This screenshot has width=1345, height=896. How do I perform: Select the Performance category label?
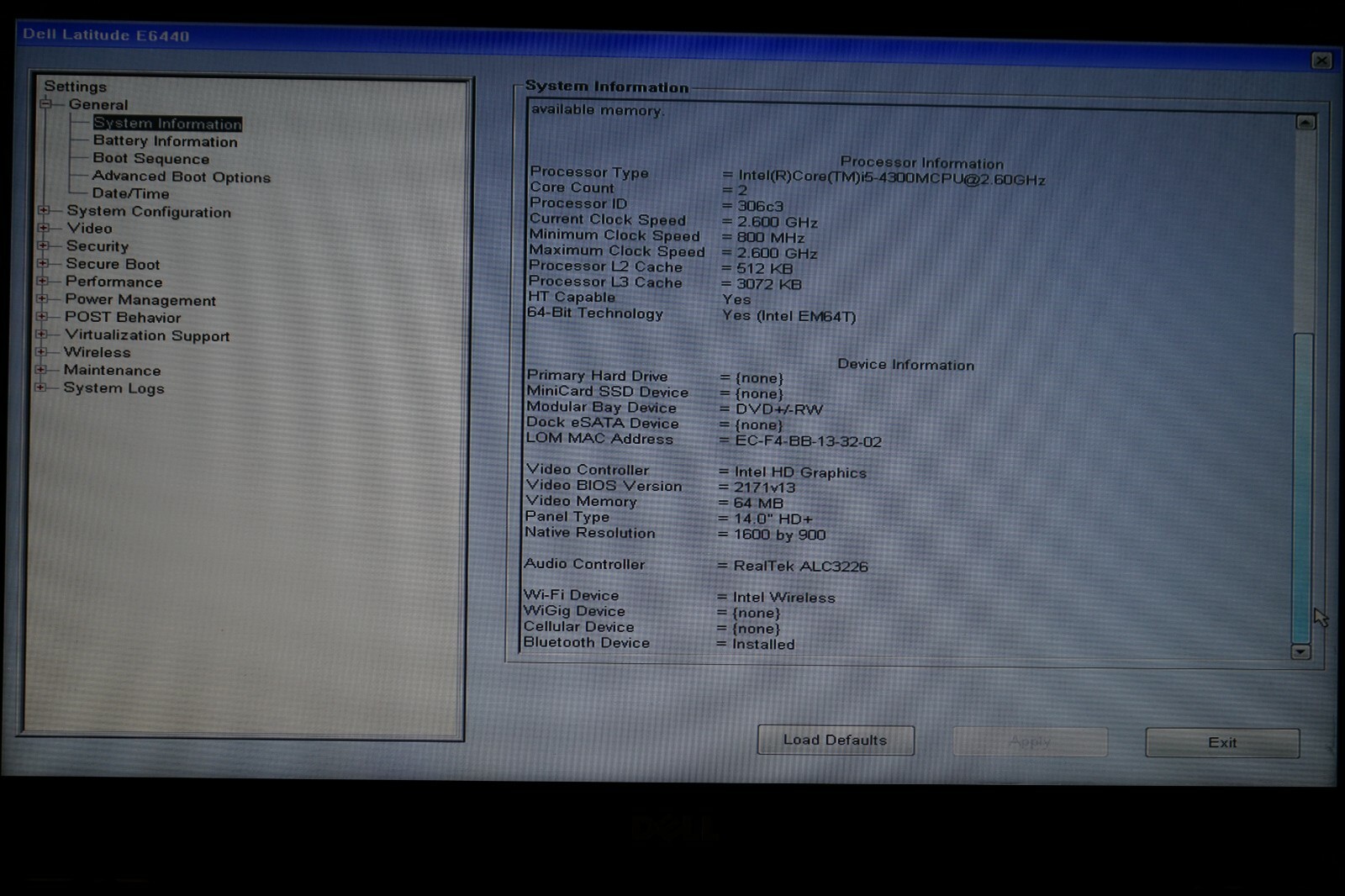click(113, 282)
